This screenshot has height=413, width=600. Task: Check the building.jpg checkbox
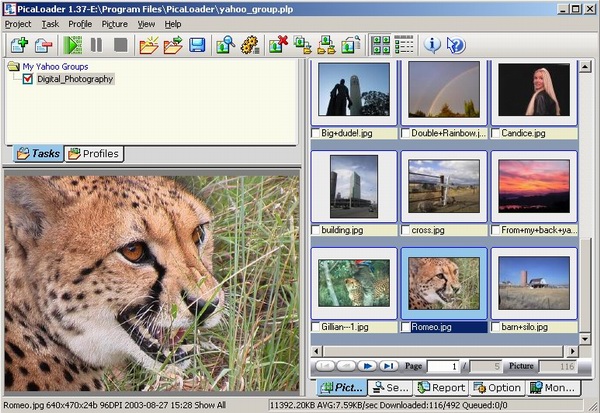(316, 230)
